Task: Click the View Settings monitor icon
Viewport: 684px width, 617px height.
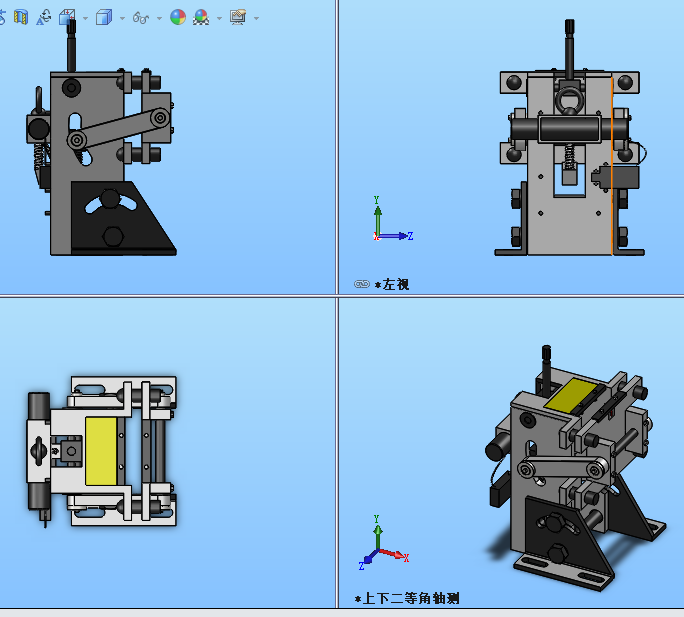Action: click(x=238, y=17)
